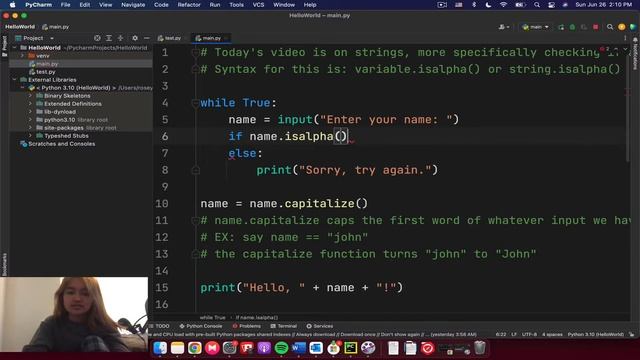
Task: Collapse the Python 3.10 (HelloWorld) node
Action: pyautogui.click(x=22, y=88)
